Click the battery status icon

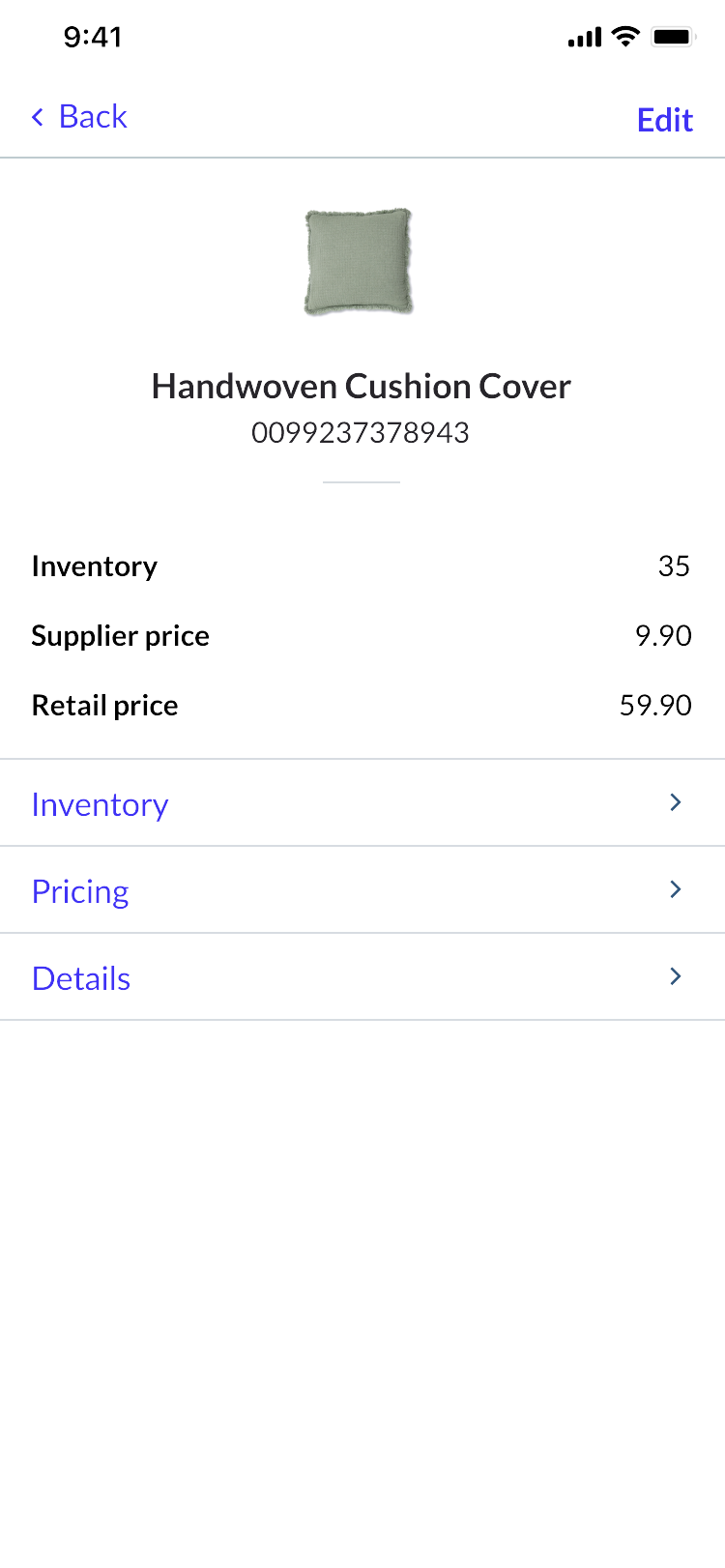[673, 37]
